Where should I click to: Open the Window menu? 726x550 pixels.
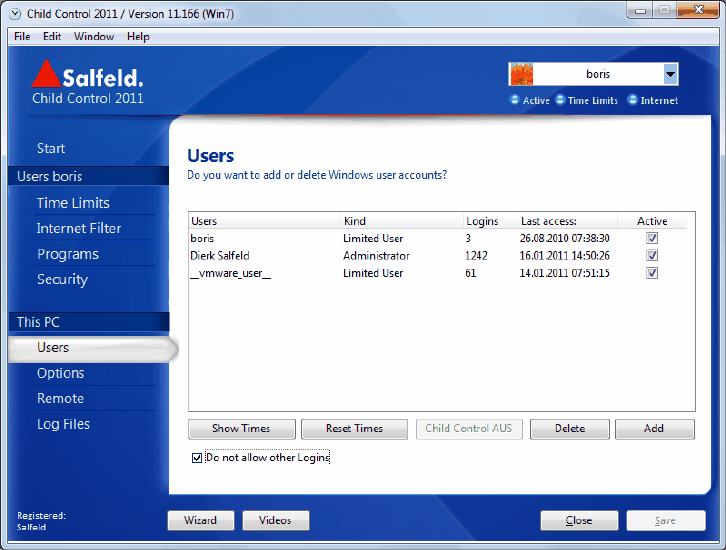tap(94, 36)
